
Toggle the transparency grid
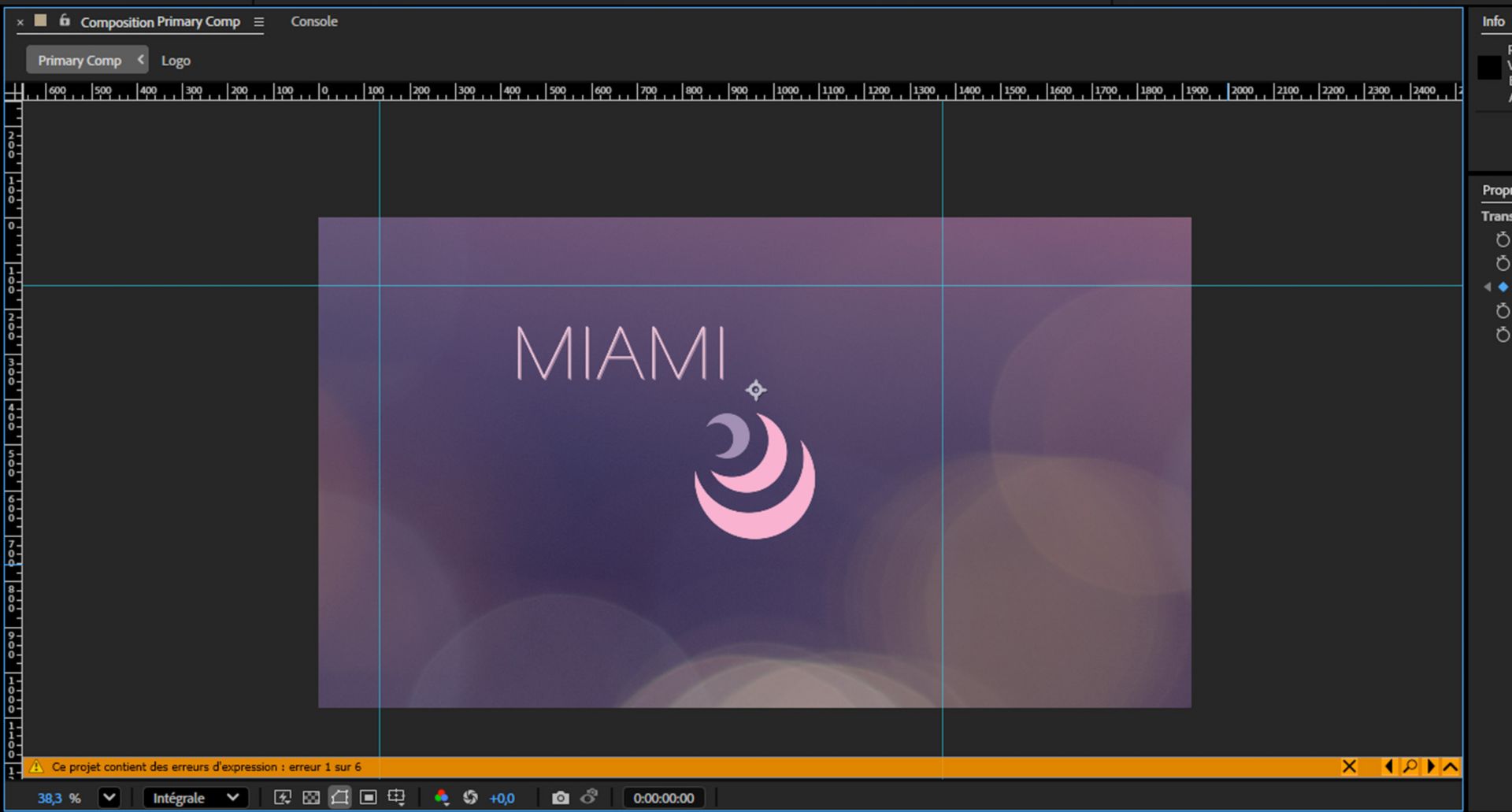tap(311, 798)
